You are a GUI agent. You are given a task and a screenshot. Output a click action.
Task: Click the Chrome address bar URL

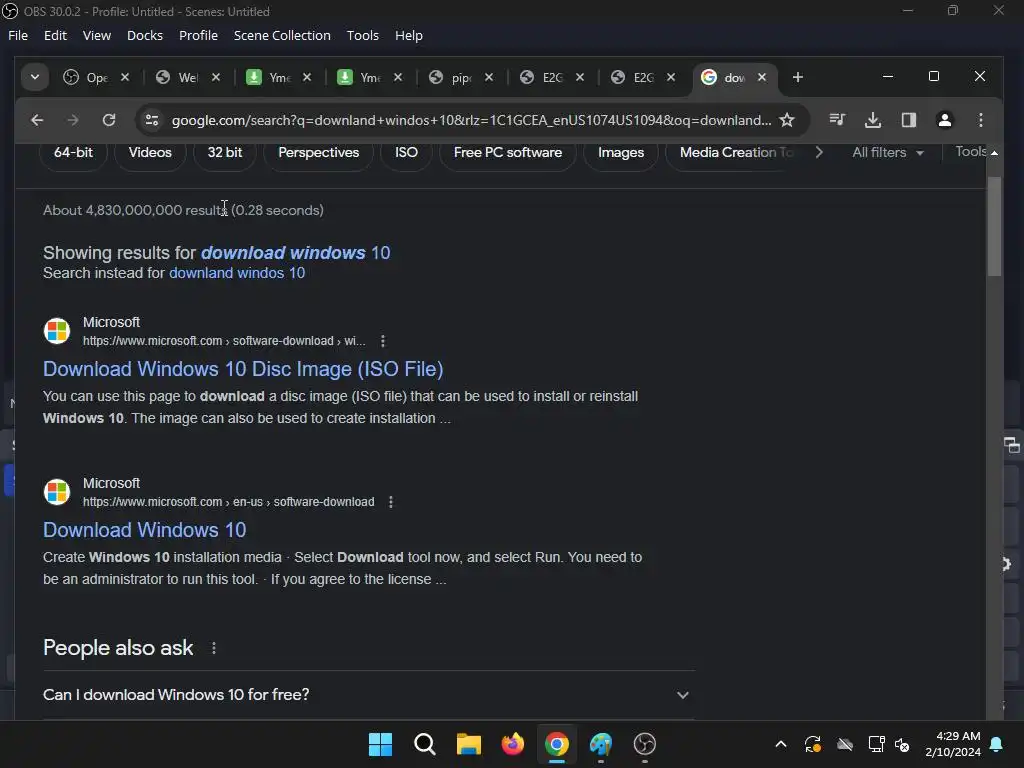tap(471, 120)
